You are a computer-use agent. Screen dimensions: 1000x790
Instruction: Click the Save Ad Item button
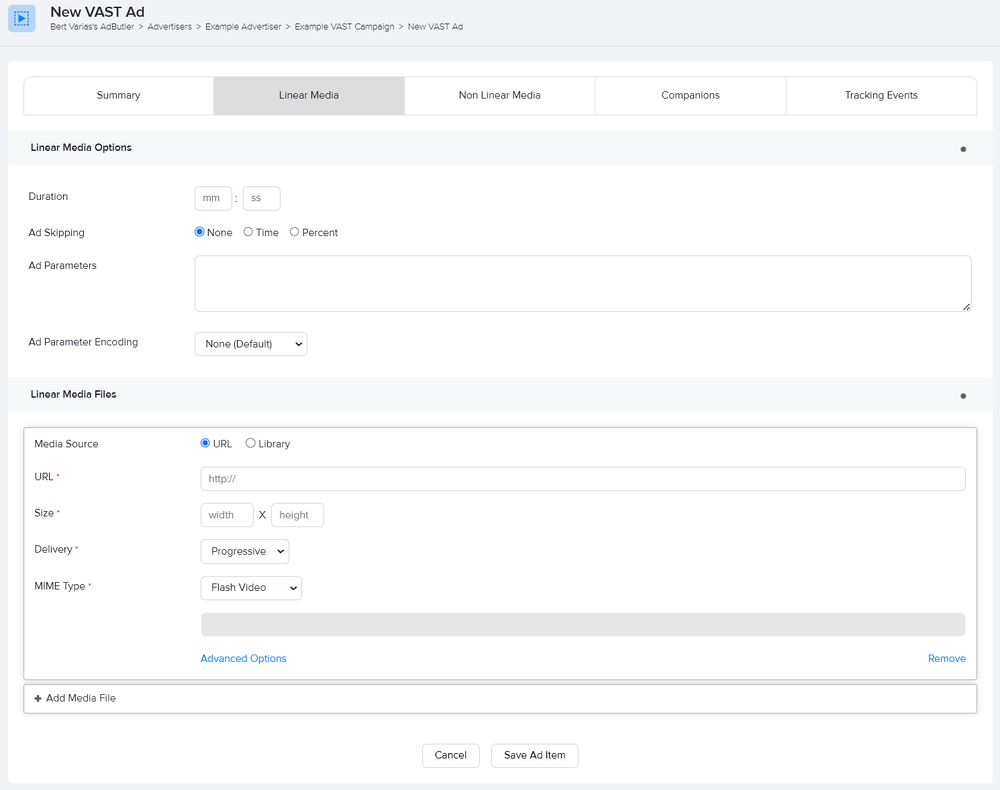534,756
